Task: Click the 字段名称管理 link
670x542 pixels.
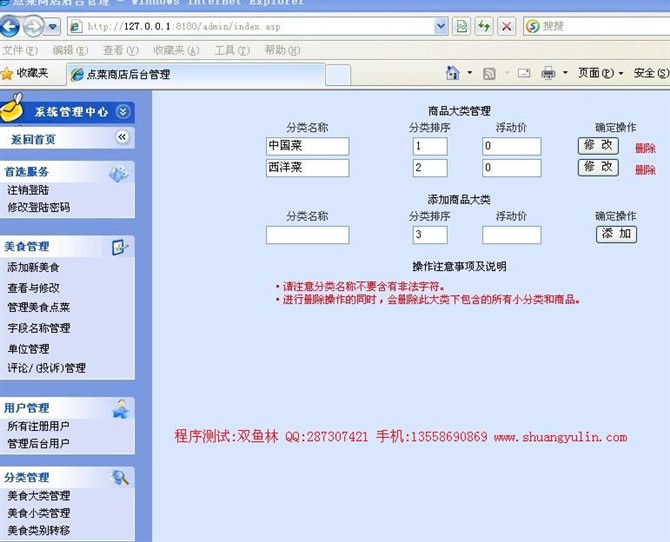Action: tap(39, 328)
